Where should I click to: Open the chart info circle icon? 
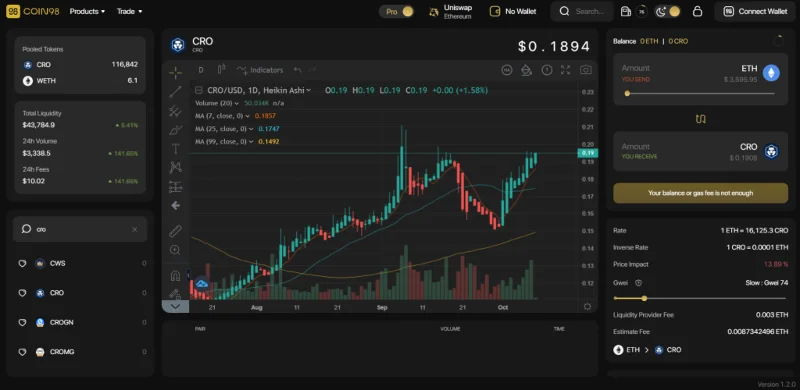(547, 70)
